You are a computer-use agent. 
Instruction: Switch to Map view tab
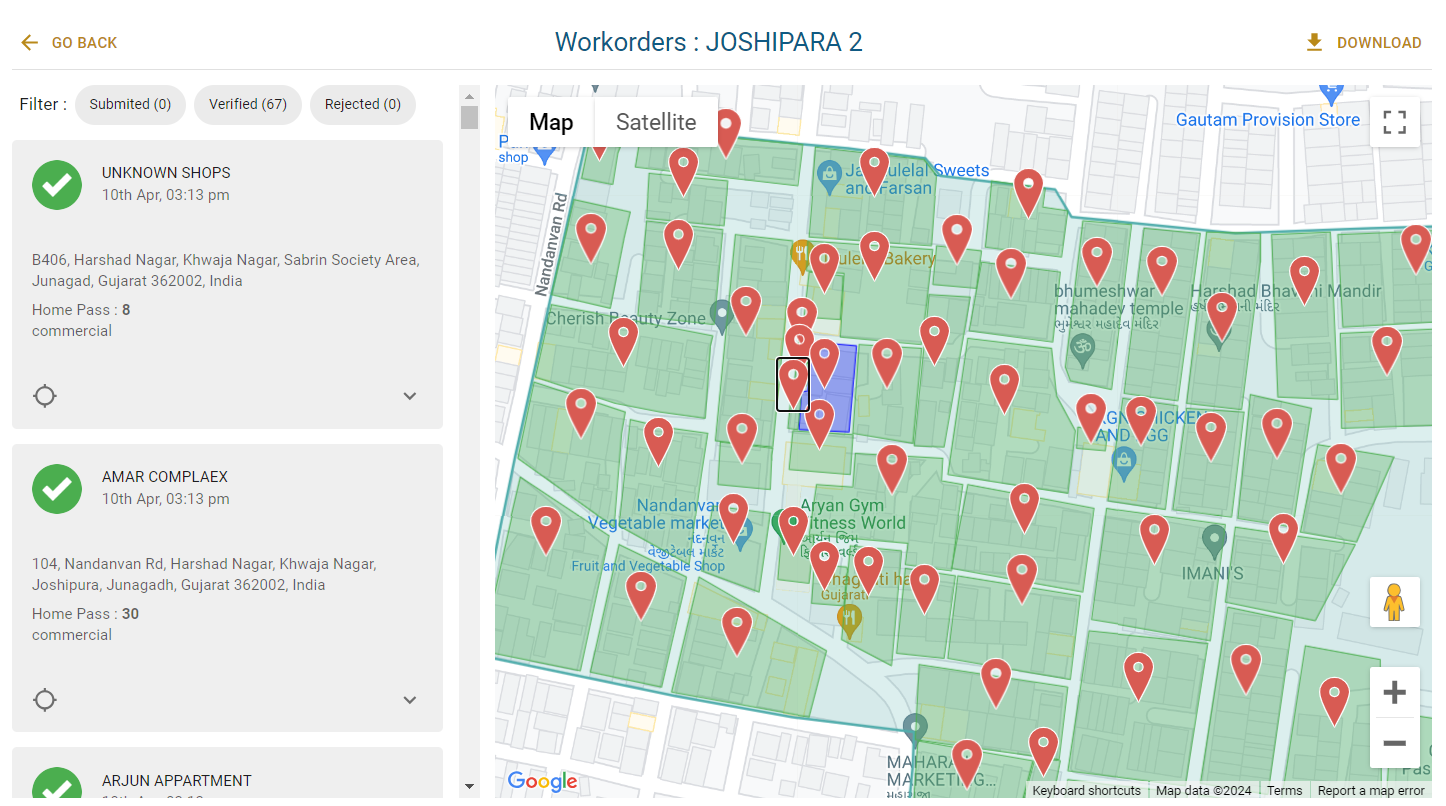click(551, 122)
